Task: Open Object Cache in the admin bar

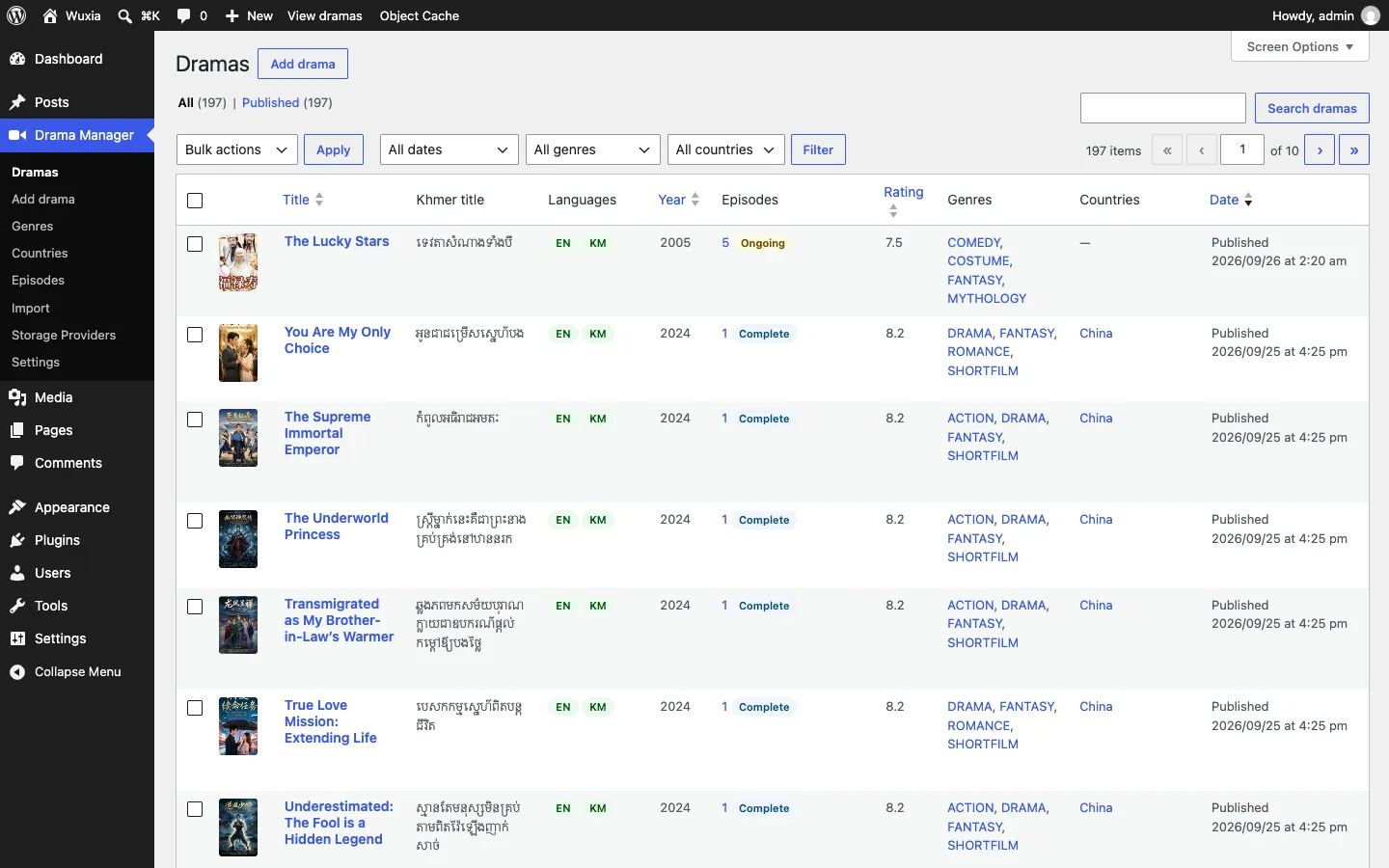Action: pyautogui.click(x=420, y=15)
